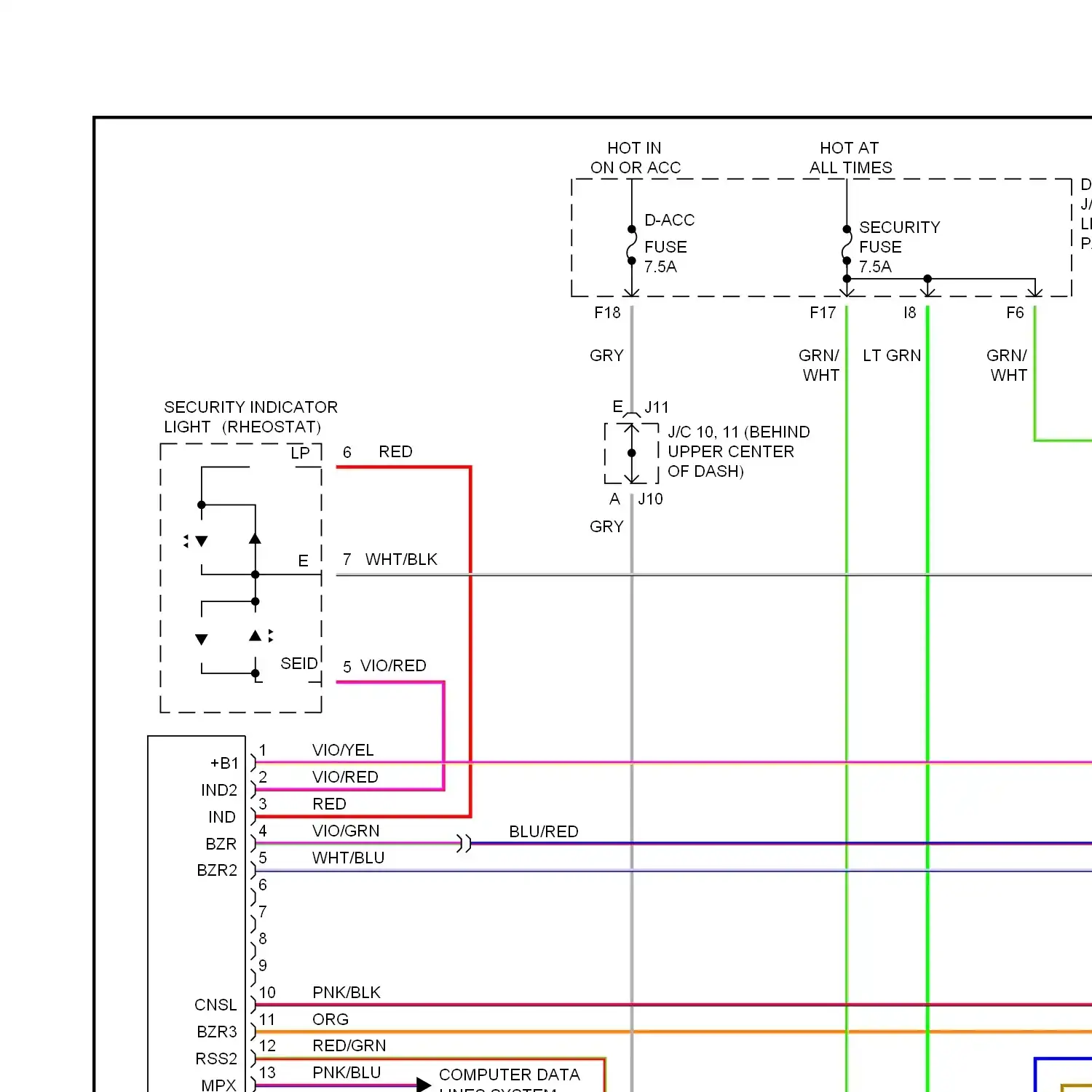Click the 'CNSL' terminal label

tap(215, 1005)
